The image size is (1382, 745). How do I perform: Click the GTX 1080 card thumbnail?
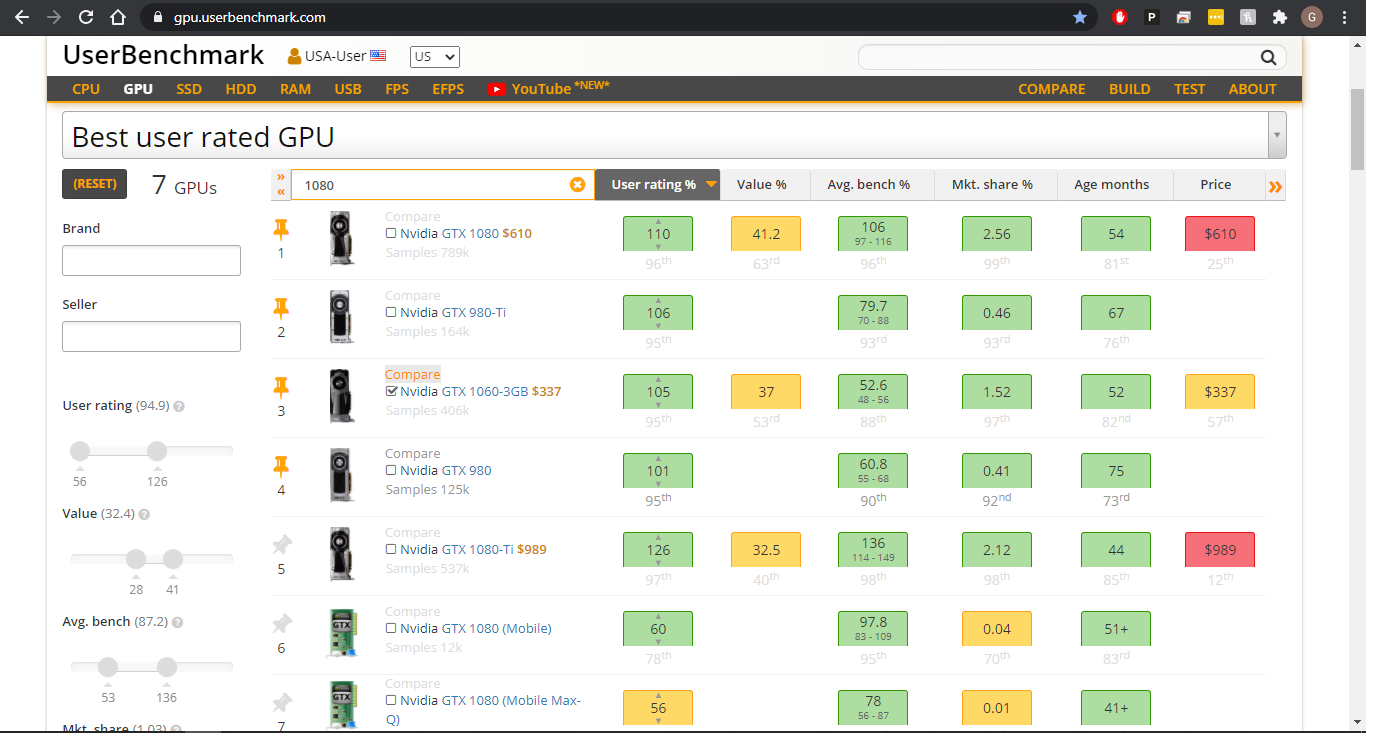point(341,238)
